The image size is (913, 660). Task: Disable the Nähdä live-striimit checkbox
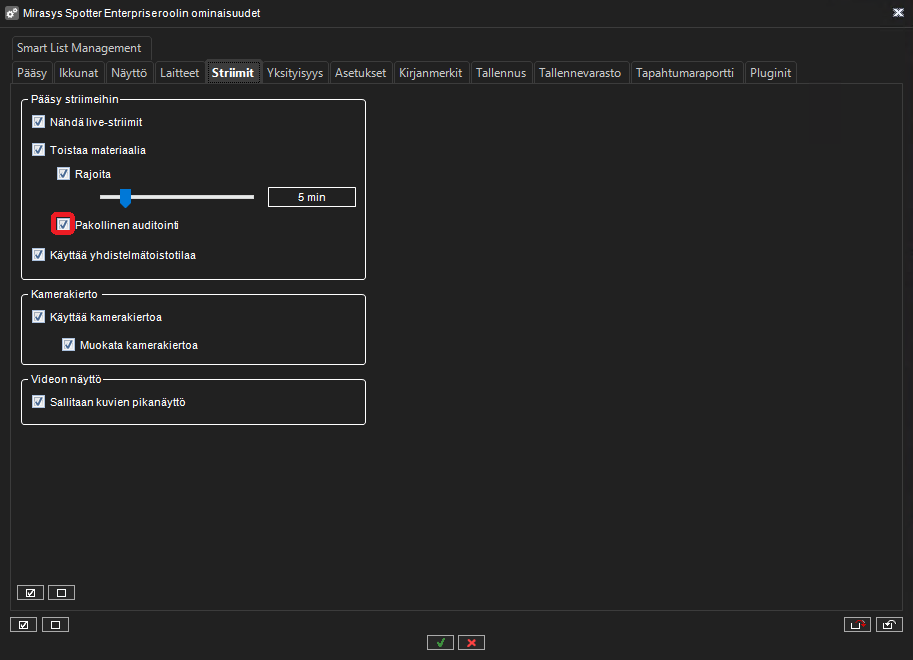38,121
